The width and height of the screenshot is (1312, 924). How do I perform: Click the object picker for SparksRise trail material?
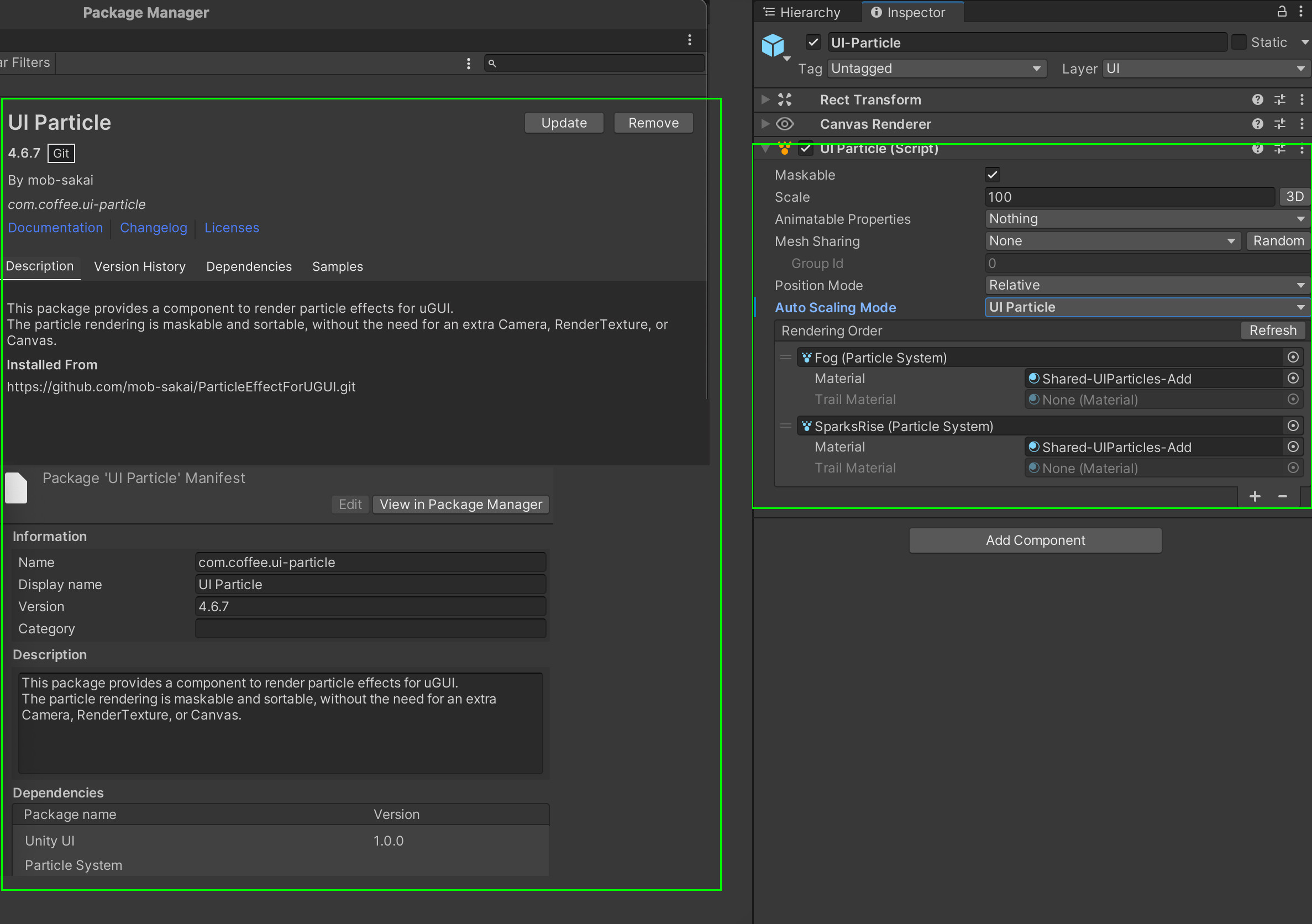[x=1293, y=468]
